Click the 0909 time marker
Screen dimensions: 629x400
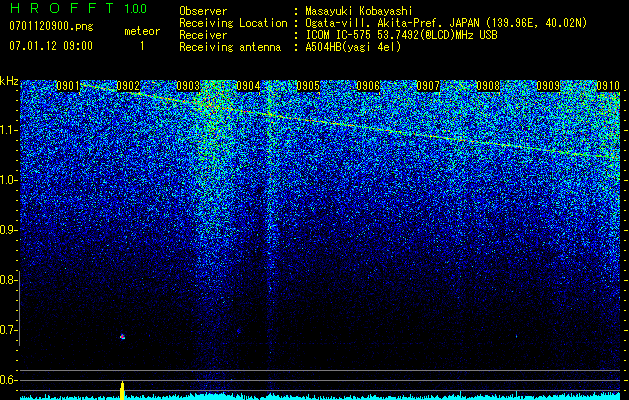pyautogui.click(x=548, y=86)
